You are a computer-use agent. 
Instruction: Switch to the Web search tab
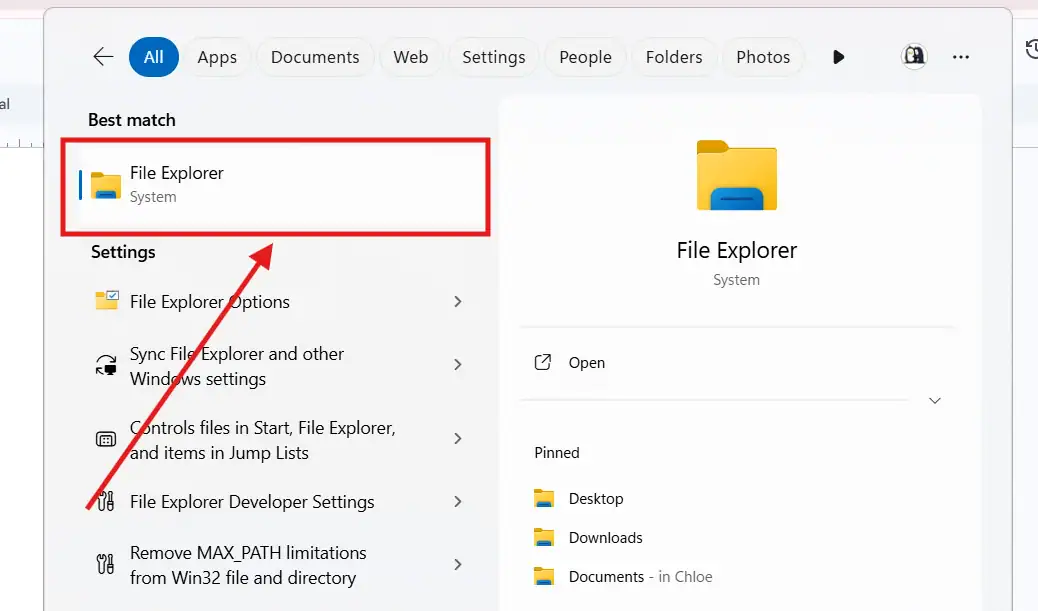[411, 57]
